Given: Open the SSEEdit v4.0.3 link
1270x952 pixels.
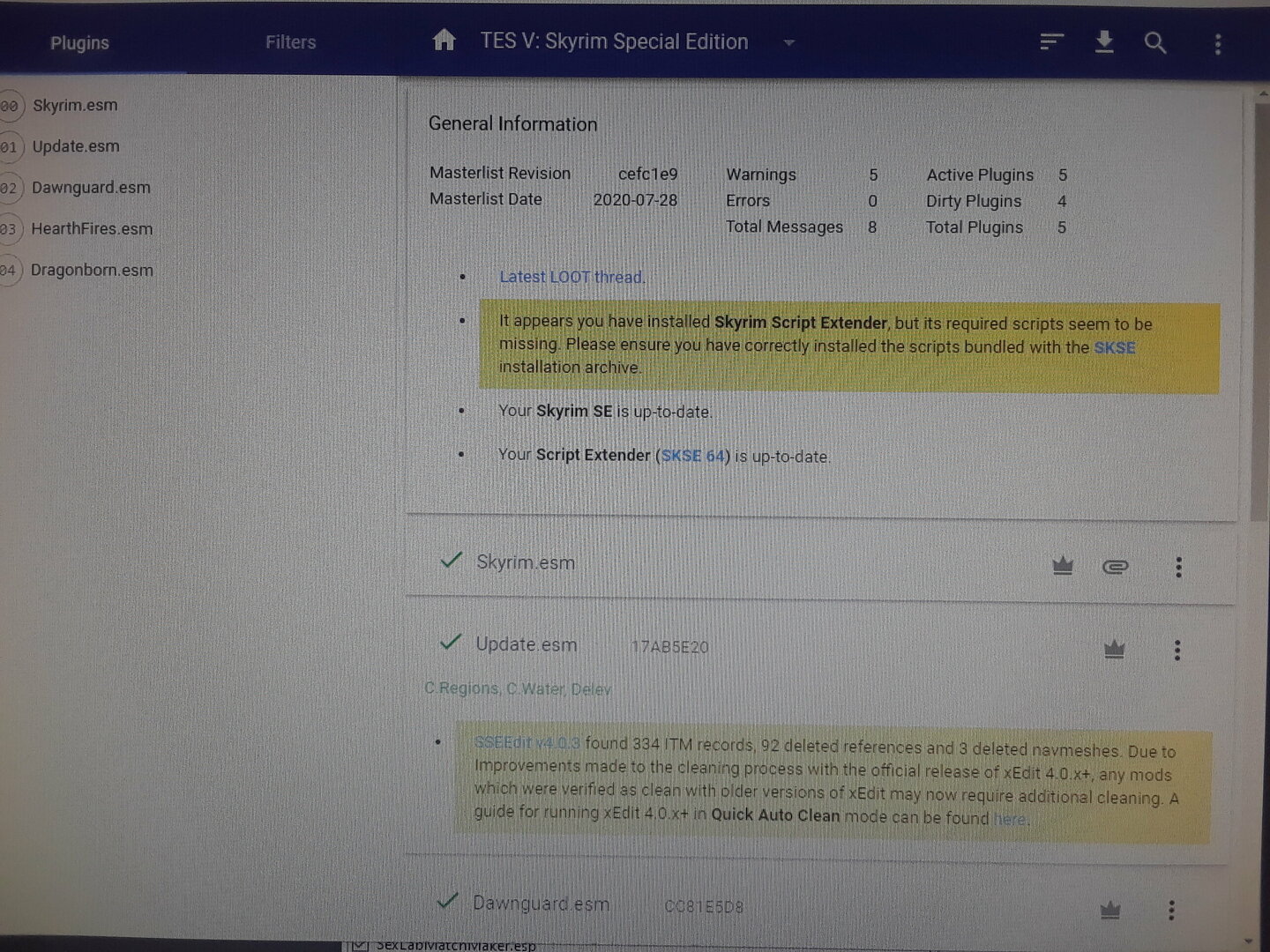Looking at the screenshot, I should [x=527, y=743].
